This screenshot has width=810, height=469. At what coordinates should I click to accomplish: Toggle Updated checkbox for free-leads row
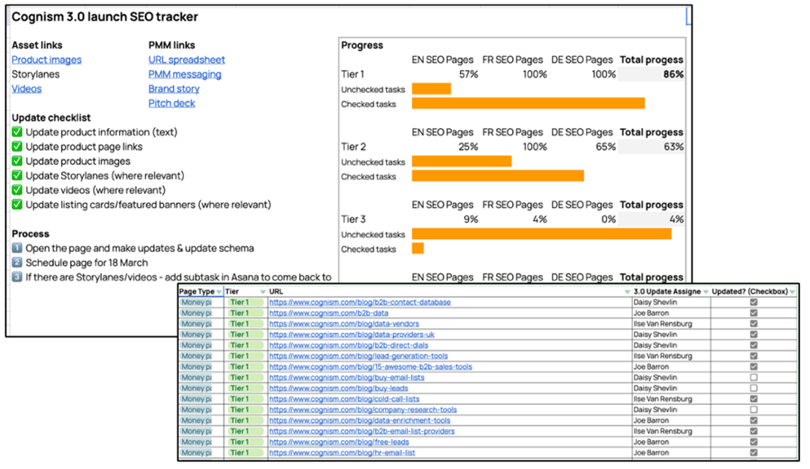[x=754, y=442]
